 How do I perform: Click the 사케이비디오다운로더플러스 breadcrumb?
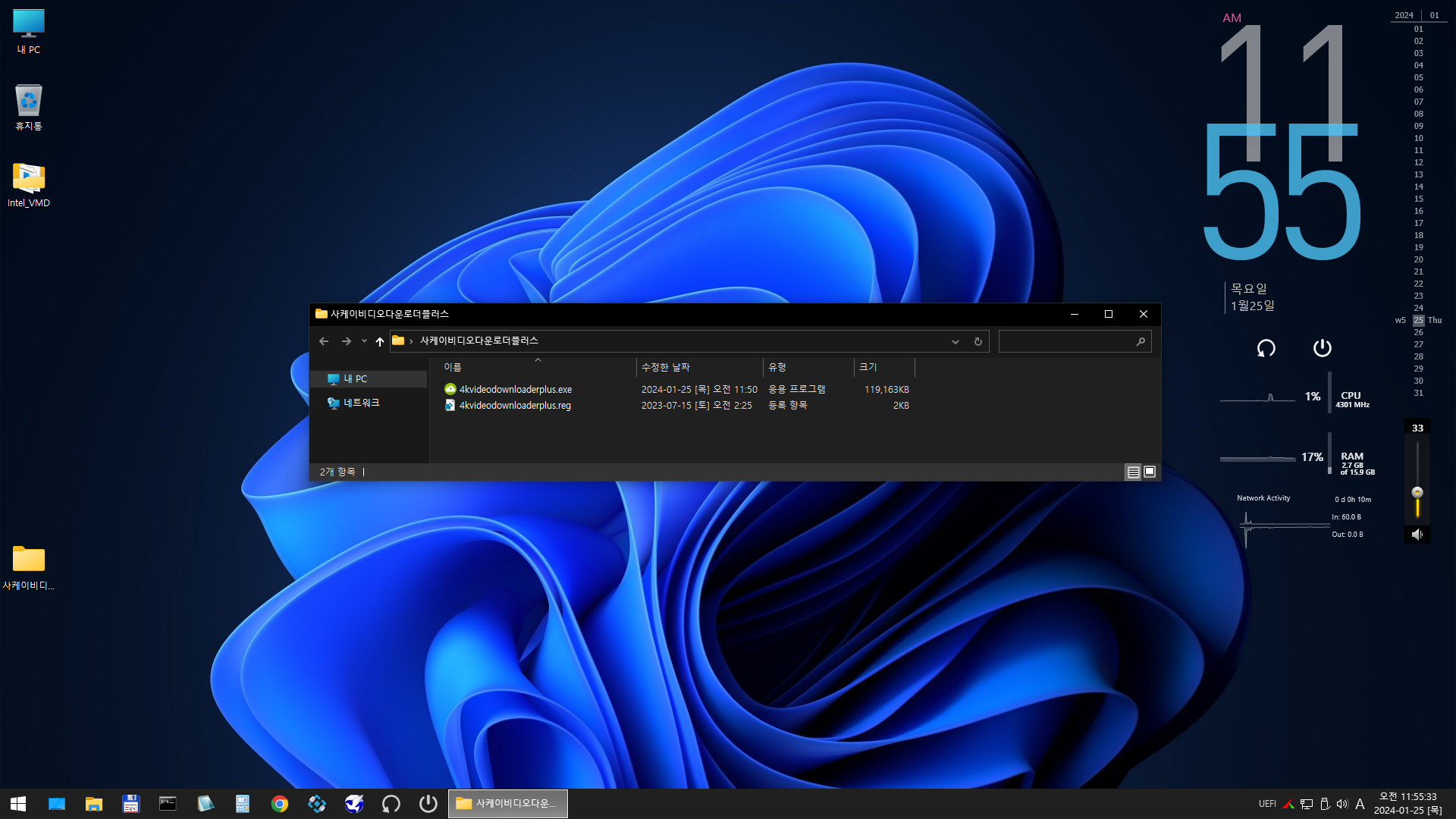coord(479,341)
